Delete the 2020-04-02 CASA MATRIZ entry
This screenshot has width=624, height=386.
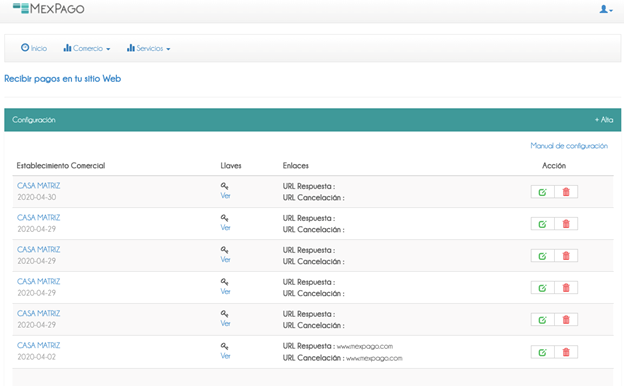pos(566,352)
